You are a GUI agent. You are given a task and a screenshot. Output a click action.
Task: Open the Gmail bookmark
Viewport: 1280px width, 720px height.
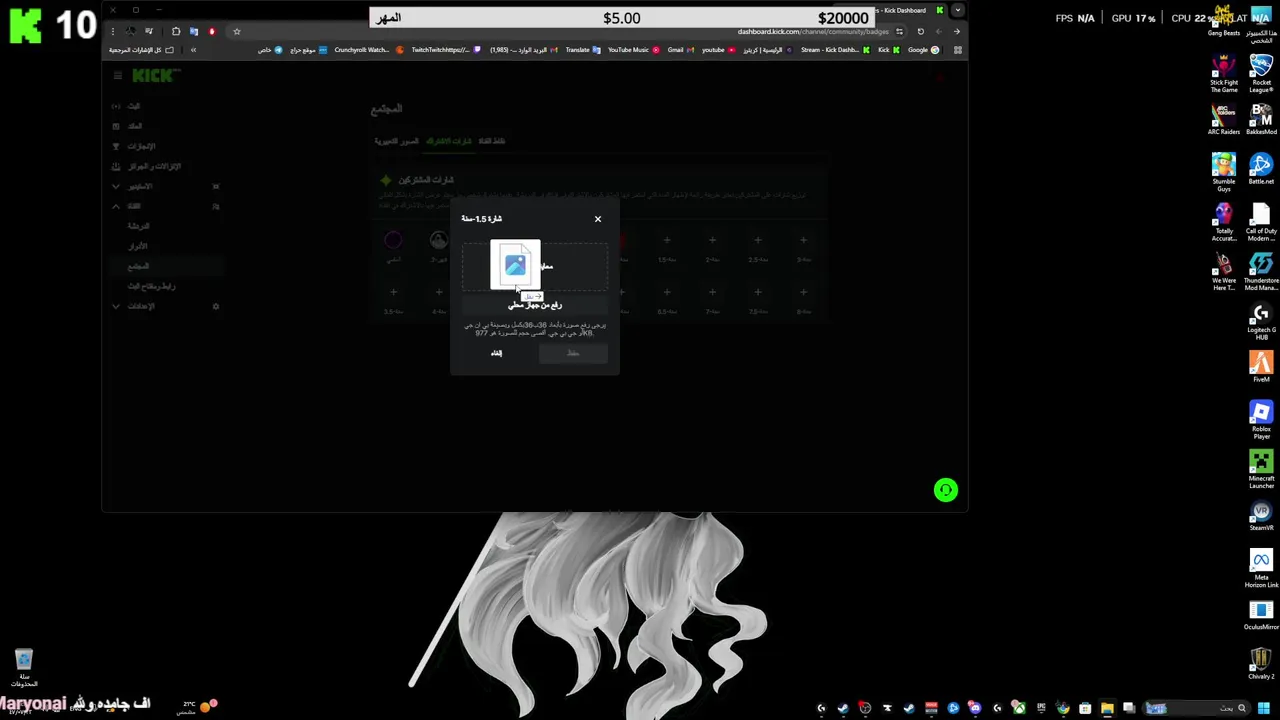(x=680, y=50)
